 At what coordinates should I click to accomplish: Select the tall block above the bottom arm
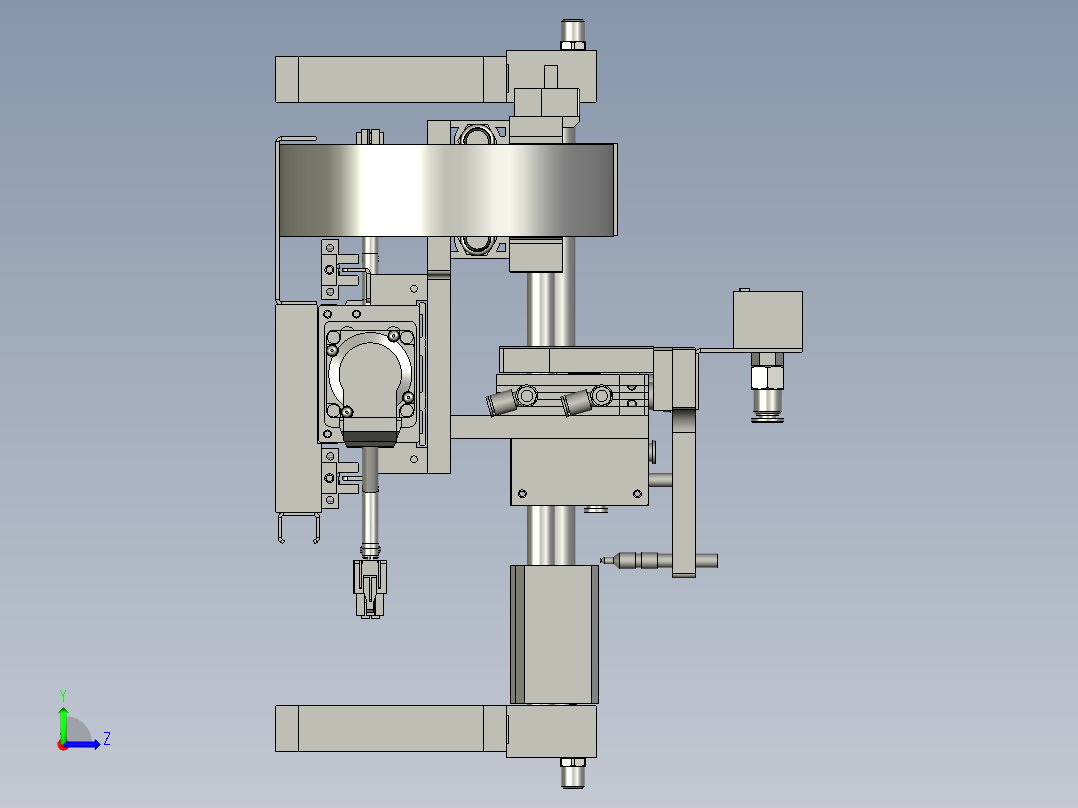pos(554,634)
